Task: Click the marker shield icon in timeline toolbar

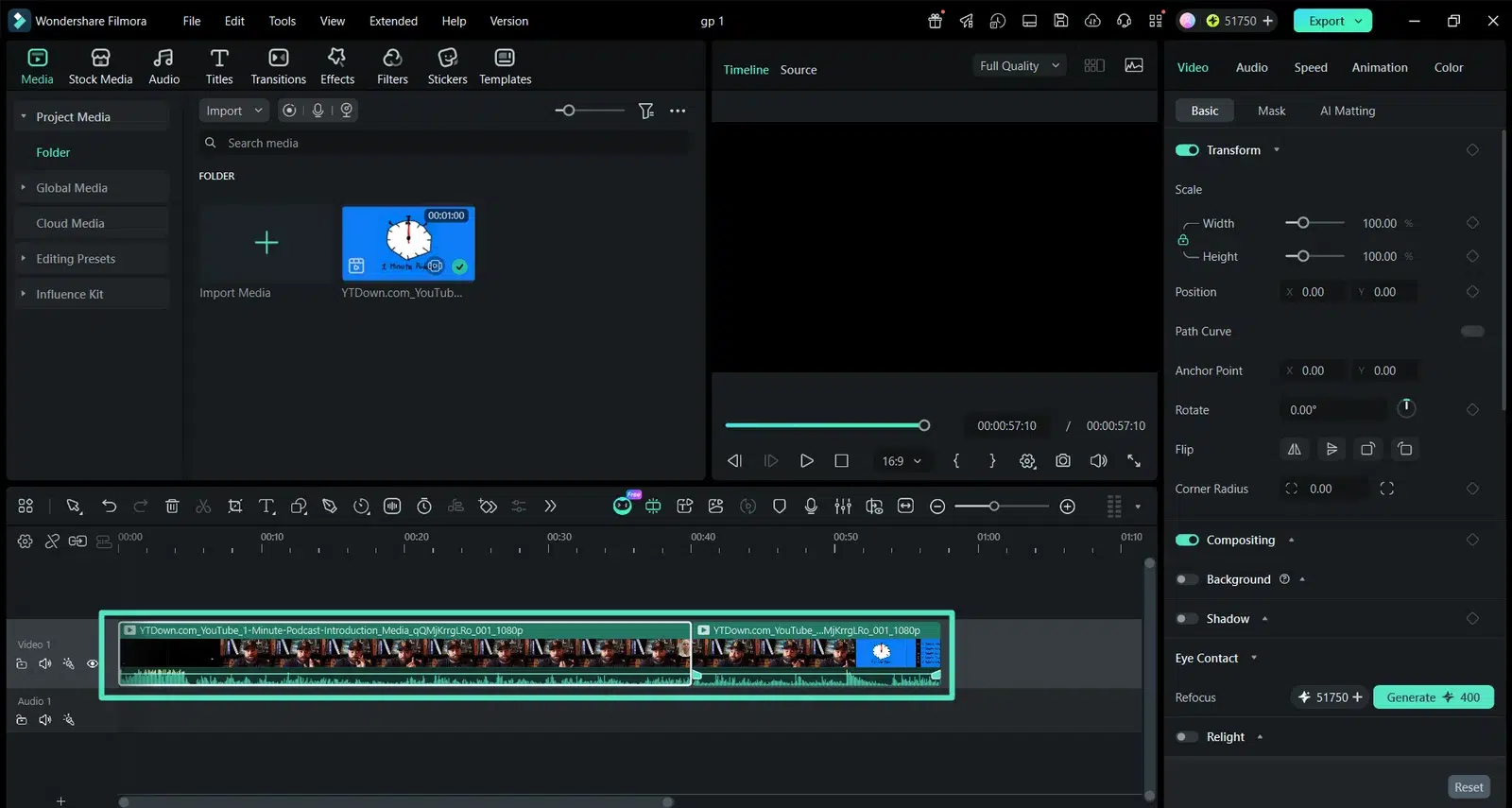Action: (x=780, y=507)
